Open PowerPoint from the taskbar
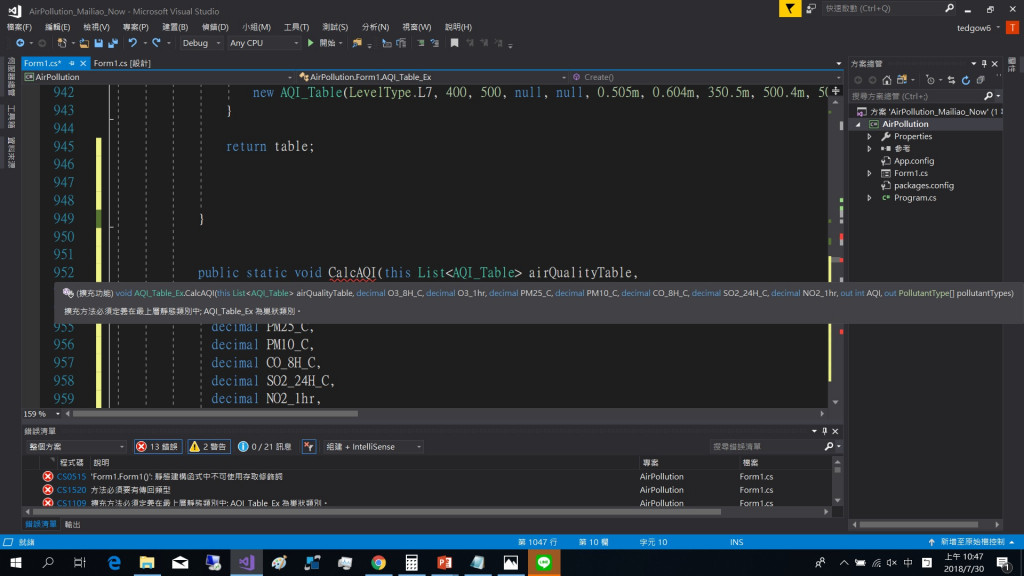 [445, 562]
